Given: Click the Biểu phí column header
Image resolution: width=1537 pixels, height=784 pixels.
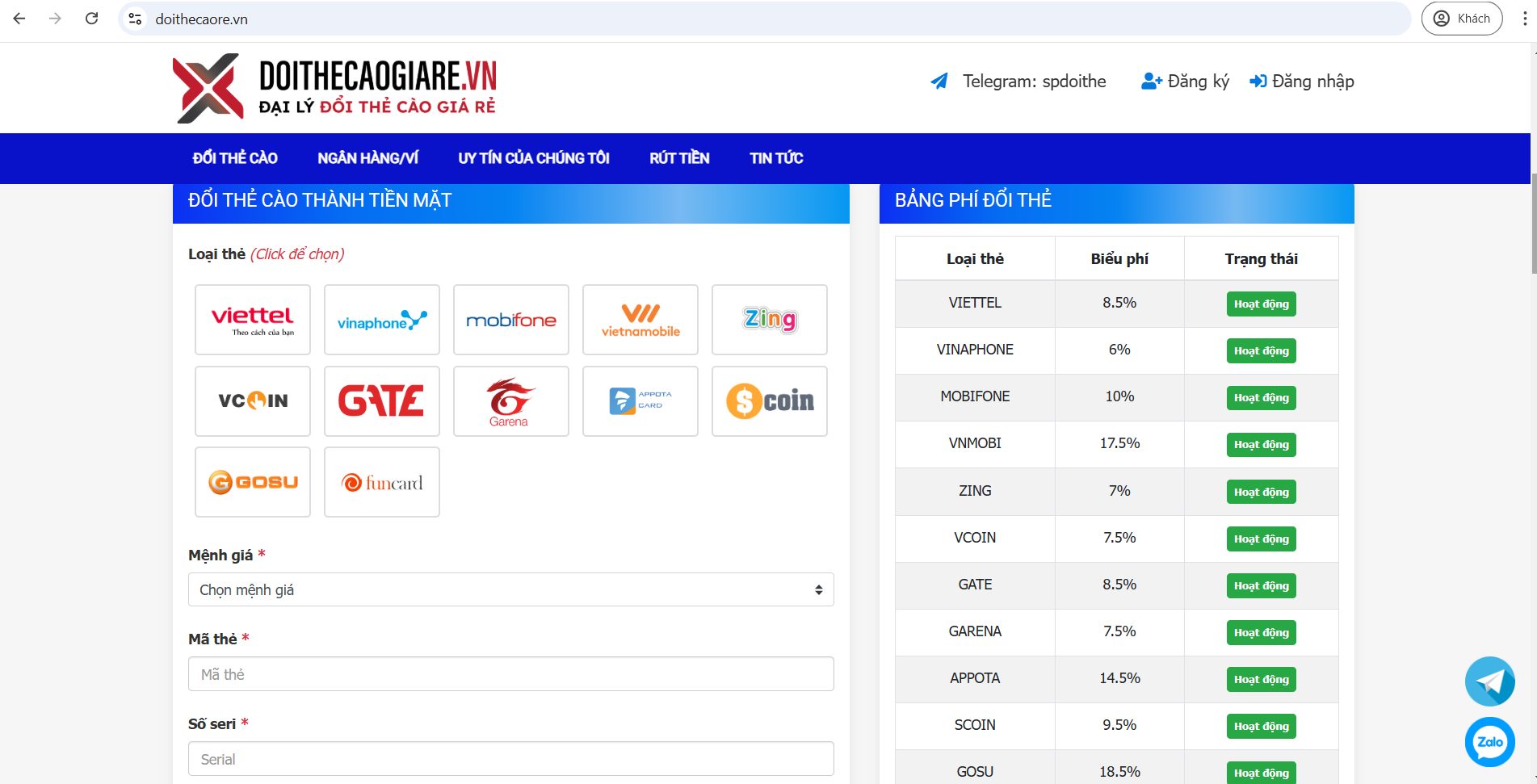Looking at the screenshot, I should click(x=1119, y=259).
